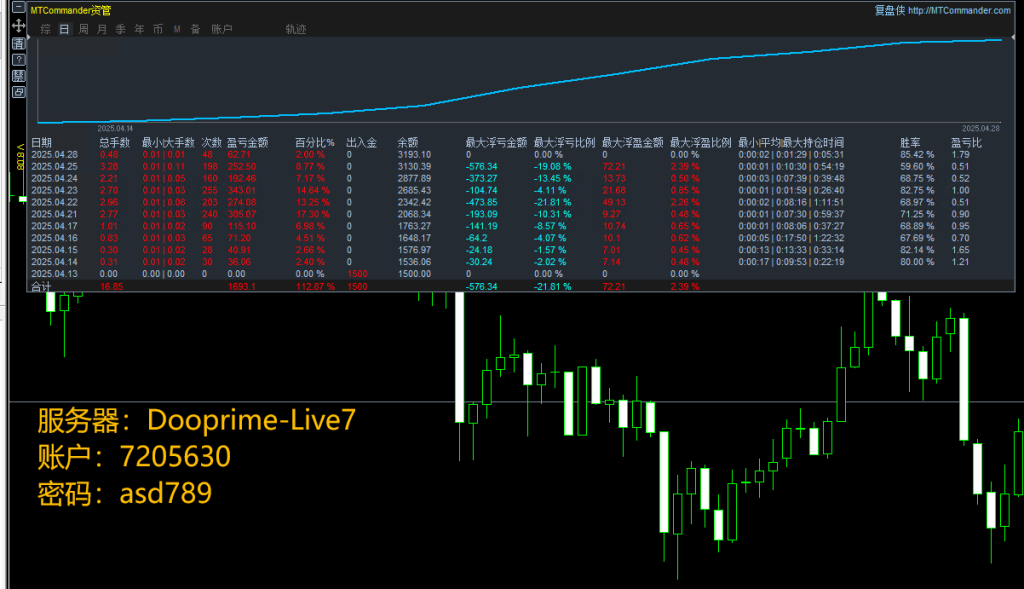Click the 清 clear icon in left strip
The height and width of the screenshot is (589, 1024).
18,43
